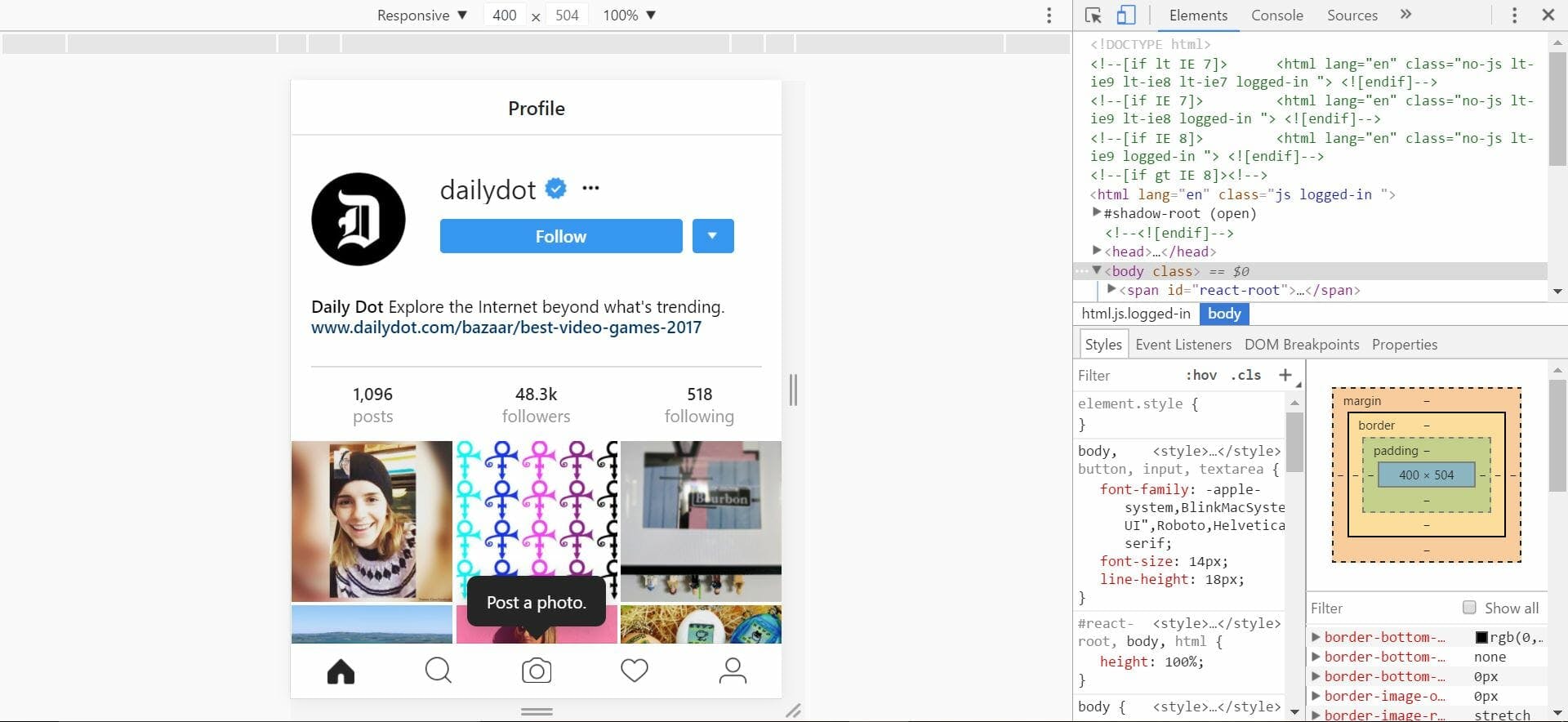Click the dailydot profile picture
Viewport: 1568px width, 722px height.
click(x=359, y=219)
